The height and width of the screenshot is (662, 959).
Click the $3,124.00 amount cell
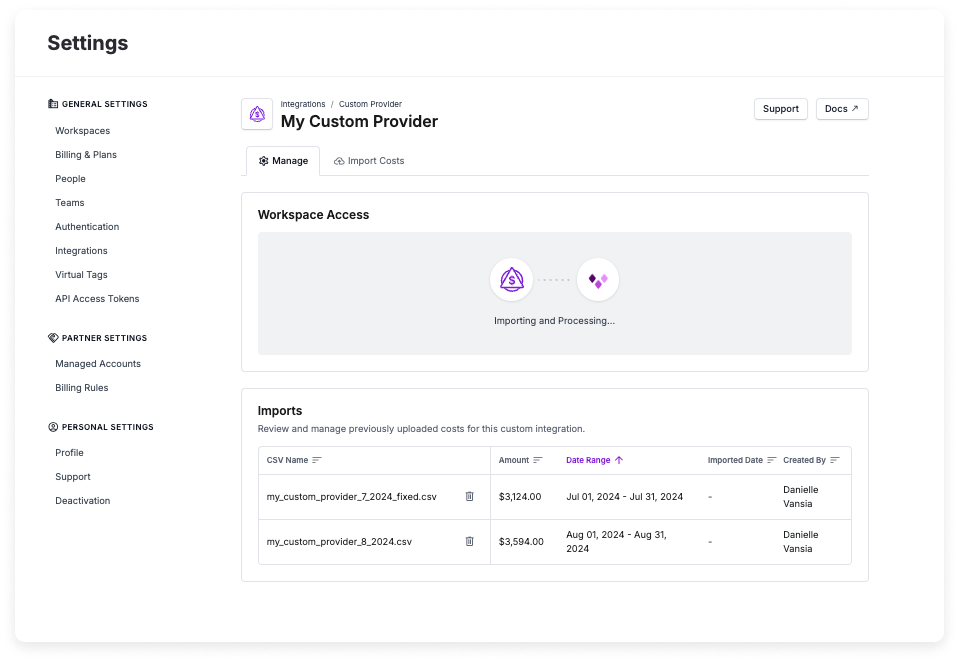pos(520,497)
